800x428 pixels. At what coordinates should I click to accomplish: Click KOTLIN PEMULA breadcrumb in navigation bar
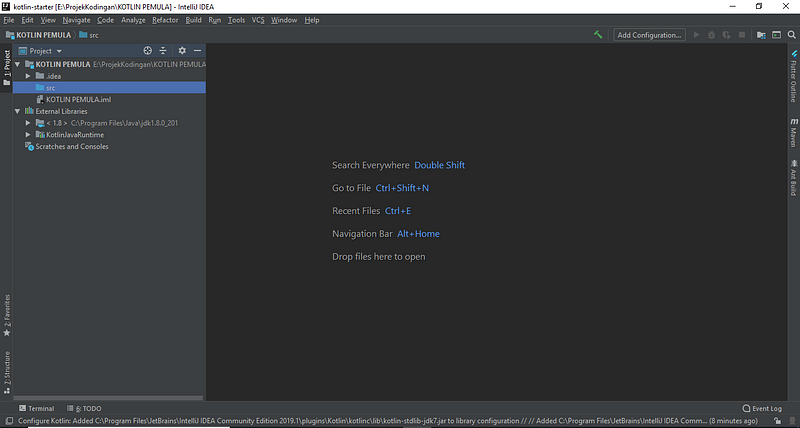pos(38,35)
